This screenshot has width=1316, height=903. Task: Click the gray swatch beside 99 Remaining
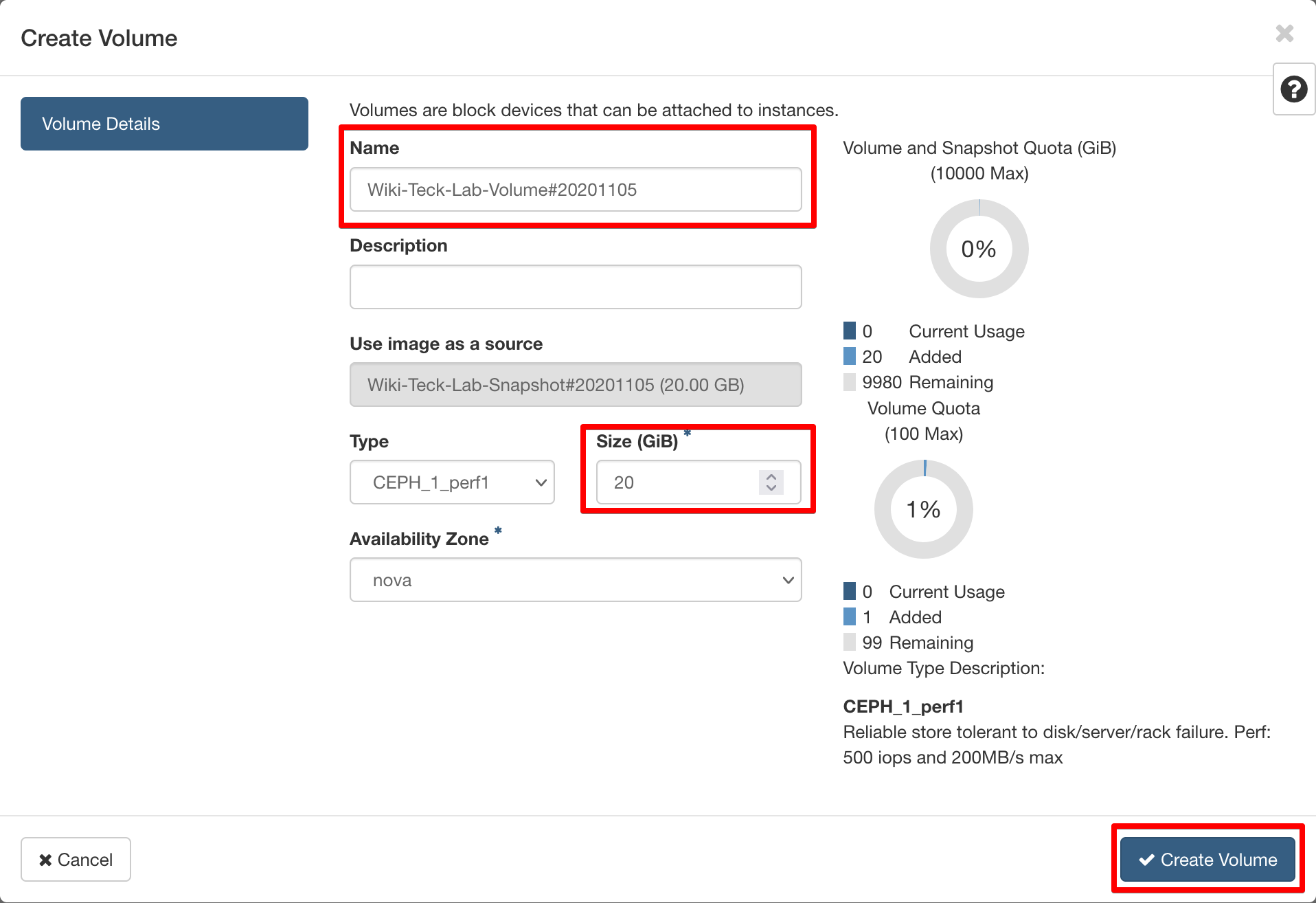tap(850, 643)
